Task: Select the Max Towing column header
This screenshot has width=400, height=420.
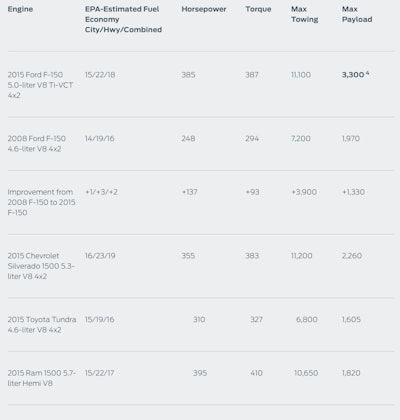Action: coord(305,14)
